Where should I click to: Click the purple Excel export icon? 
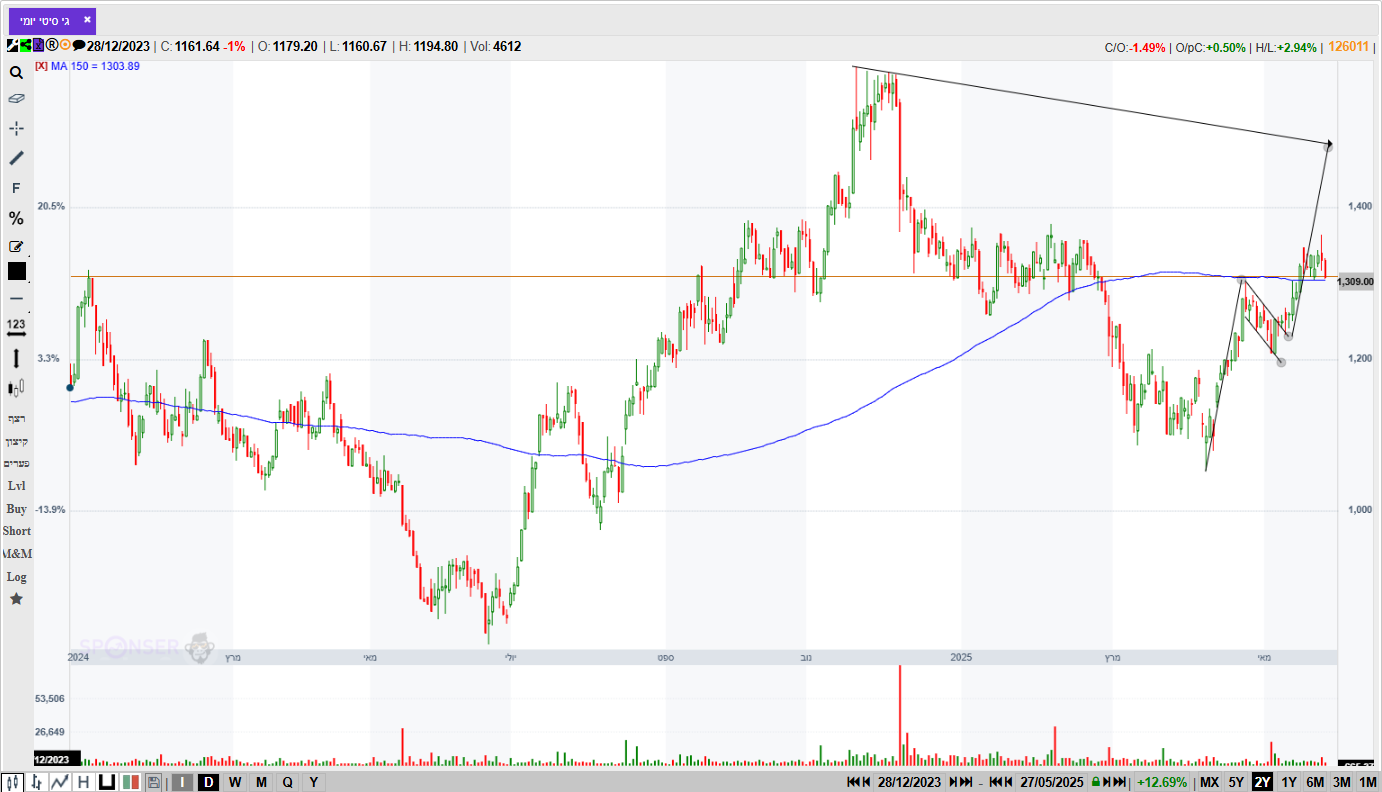38,46
